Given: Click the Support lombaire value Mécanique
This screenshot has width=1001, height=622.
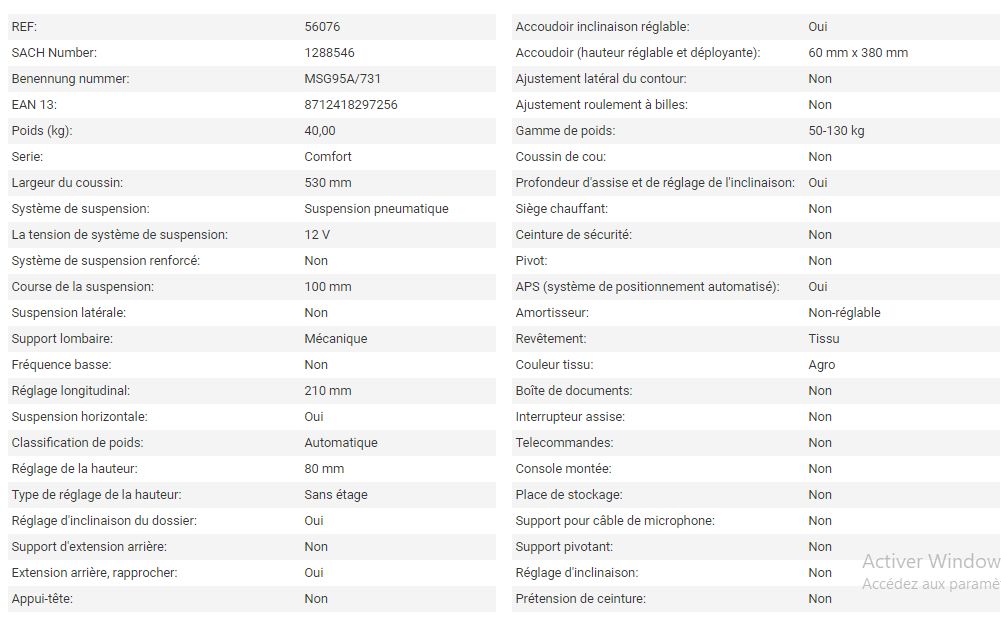Looking at the screenshot, I should coord(335,339).
